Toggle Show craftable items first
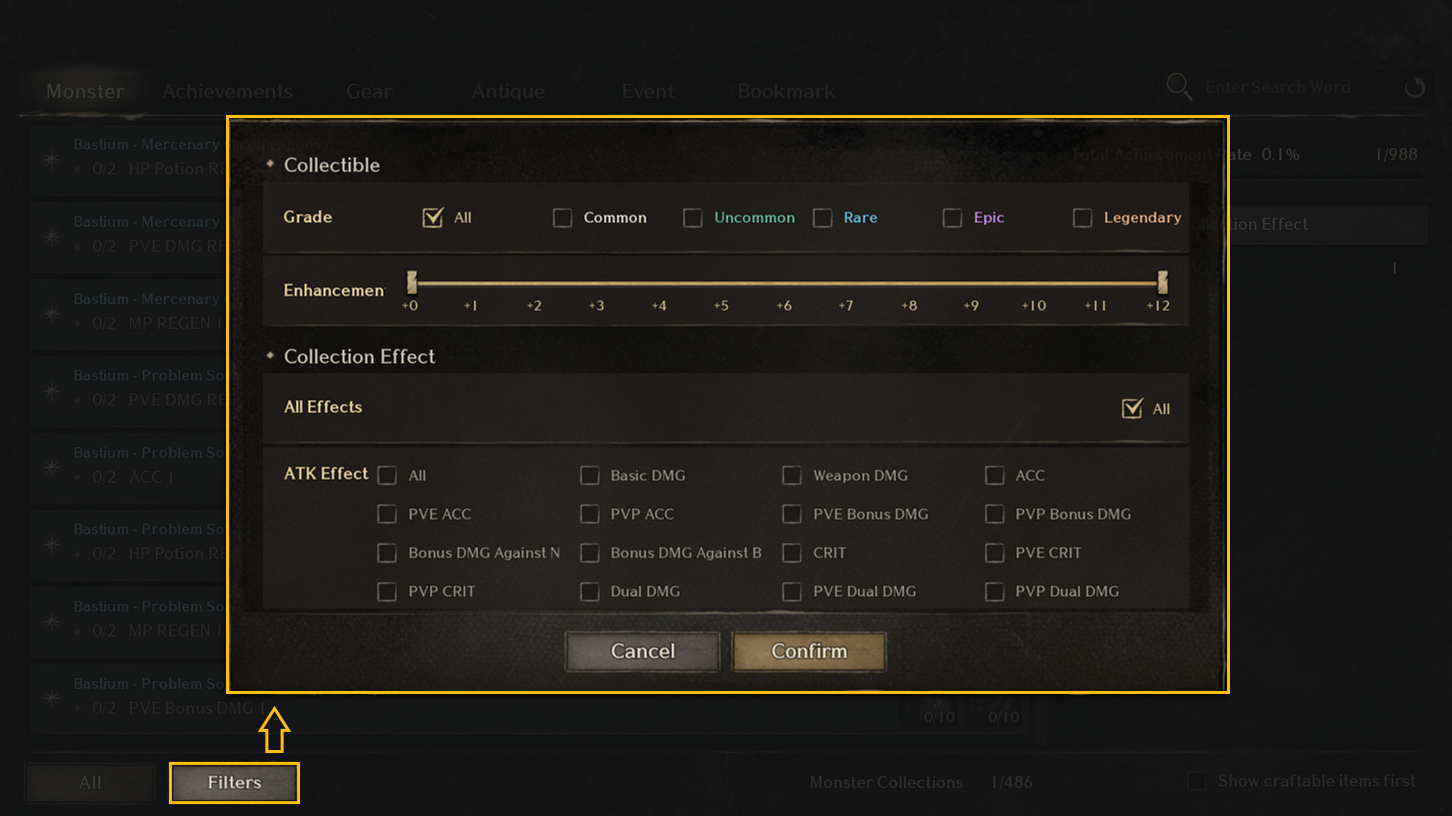Viewport: 1452px width, 816px height. (x=1196, y=781)
